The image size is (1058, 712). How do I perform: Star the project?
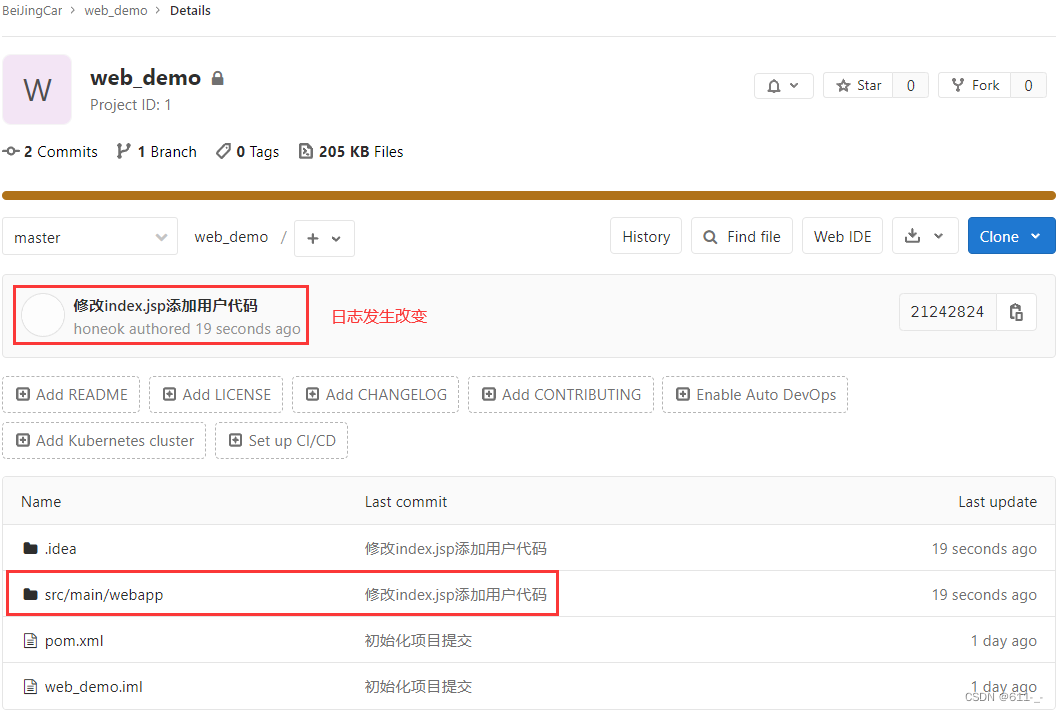pos(858,86)
